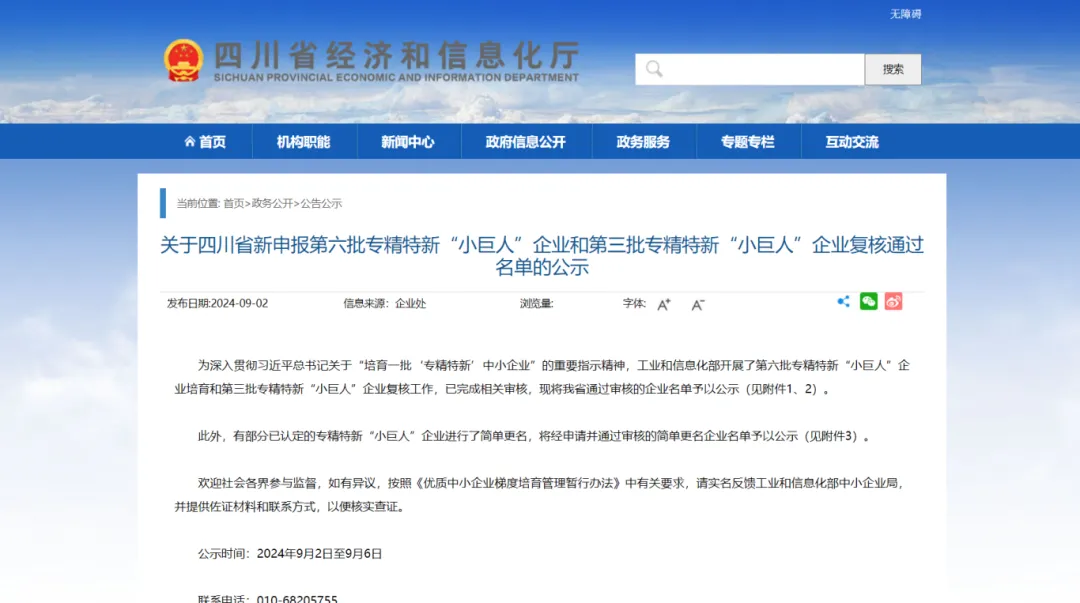The image size is (1080, 603).
Task: Open 政府信息公开 navigation item
Action: (x=525, y=142)
